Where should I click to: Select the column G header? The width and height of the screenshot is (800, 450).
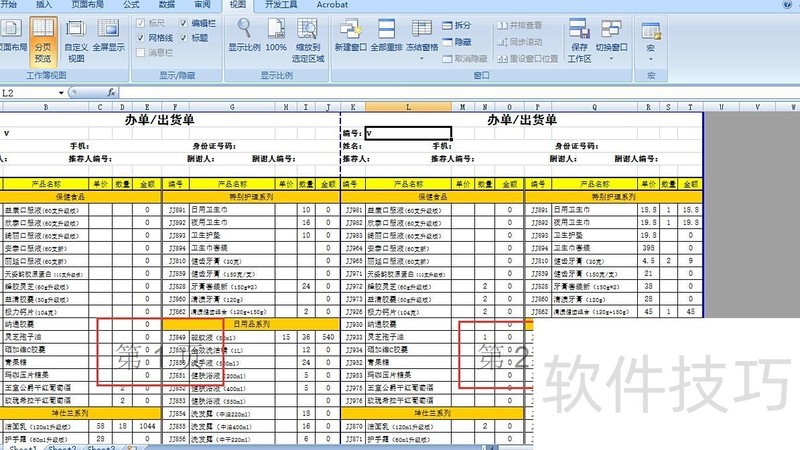point(232,107)
